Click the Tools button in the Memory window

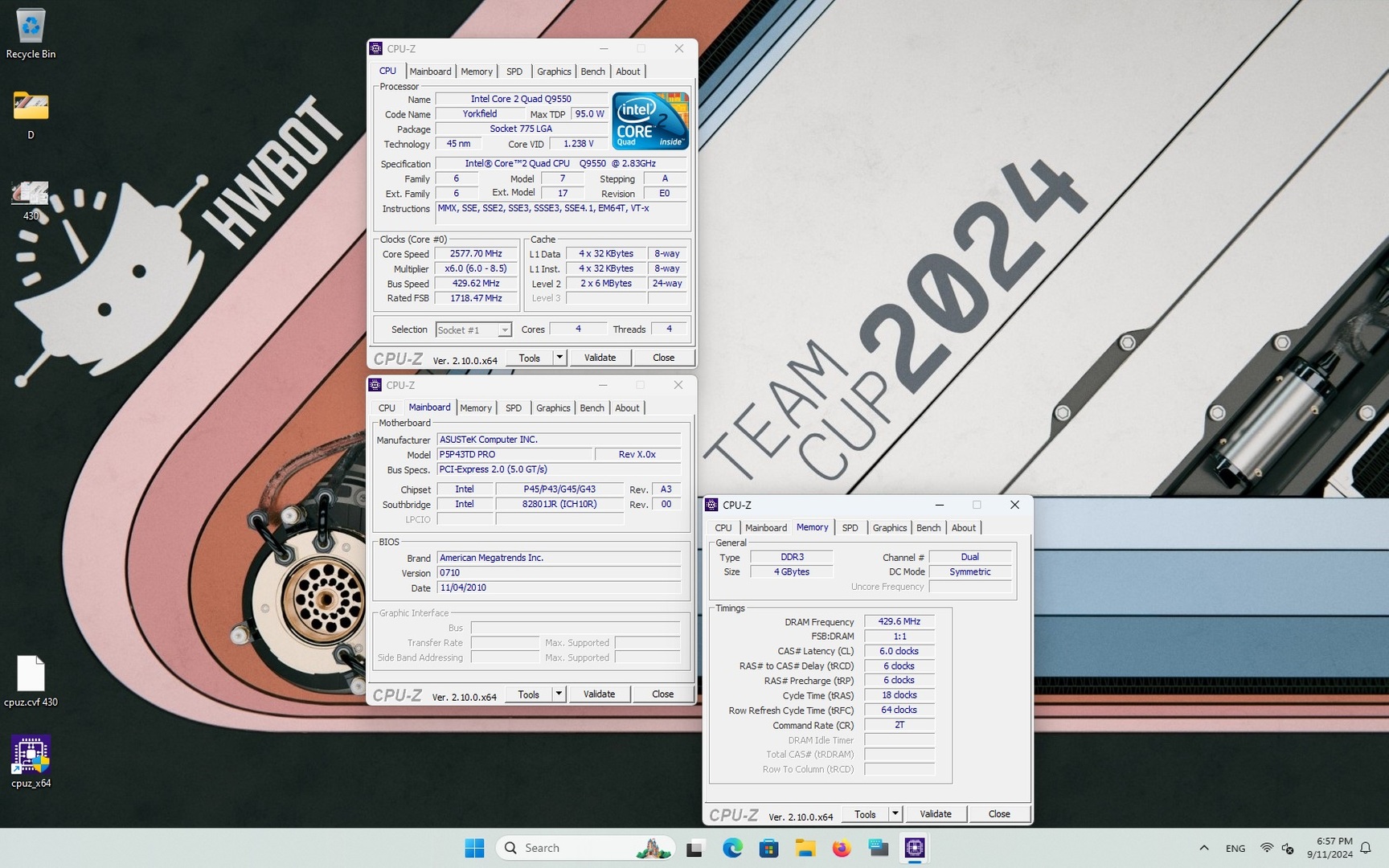tap(865, 814)
